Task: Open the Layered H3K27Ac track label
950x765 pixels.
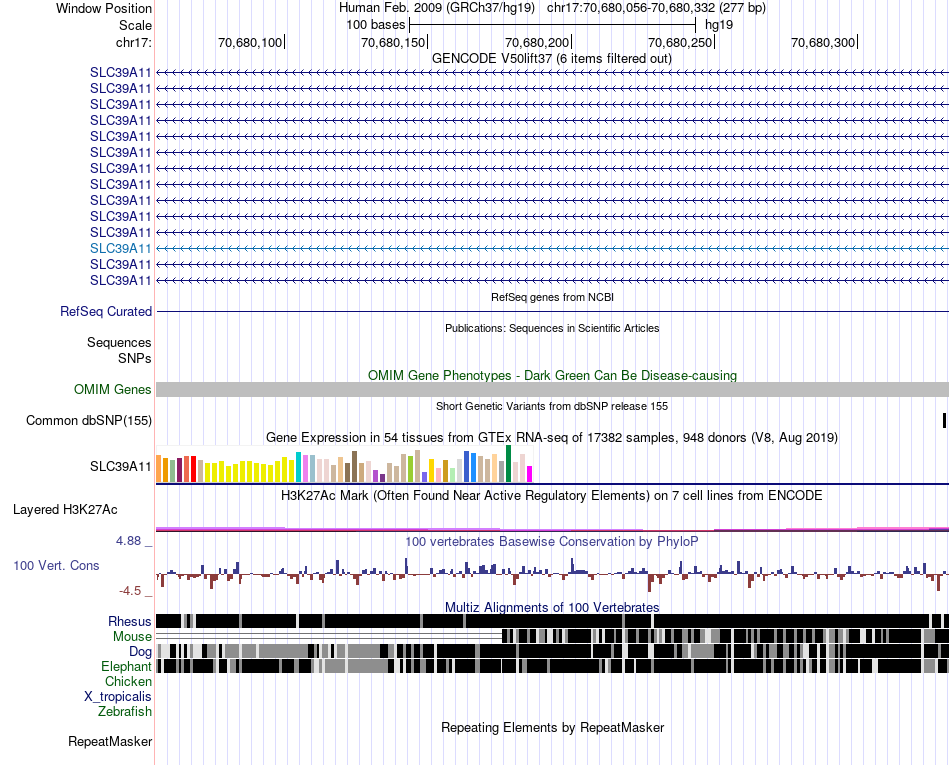Action: pyautogui.click(x=65, y=509)
